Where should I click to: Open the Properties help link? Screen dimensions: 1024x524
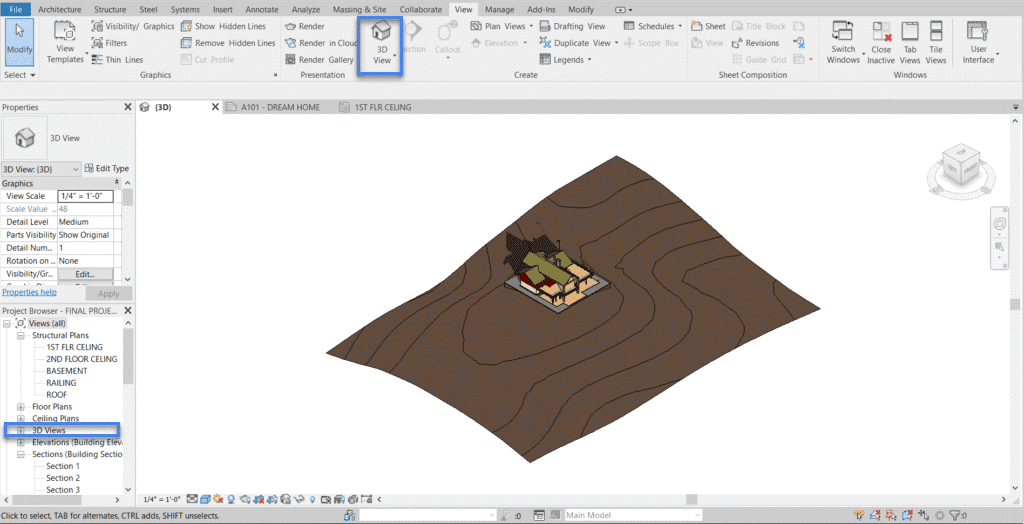click(x=29, y=292)
